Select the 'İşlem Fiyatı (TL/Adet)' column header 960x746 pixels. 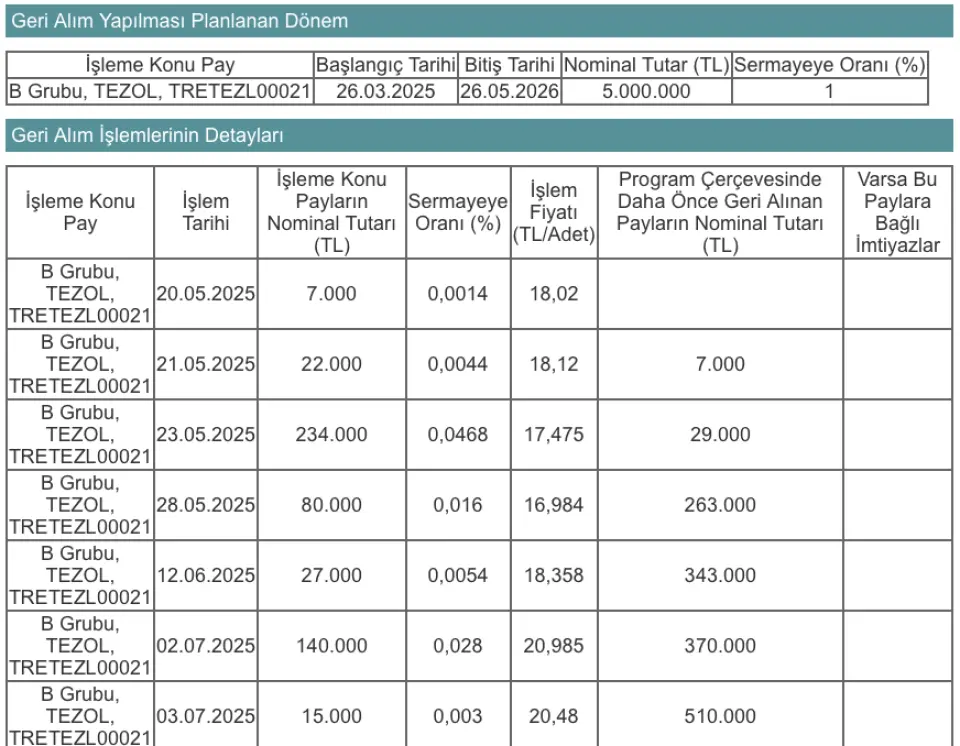pyautogui.click(x=554, y=212)
